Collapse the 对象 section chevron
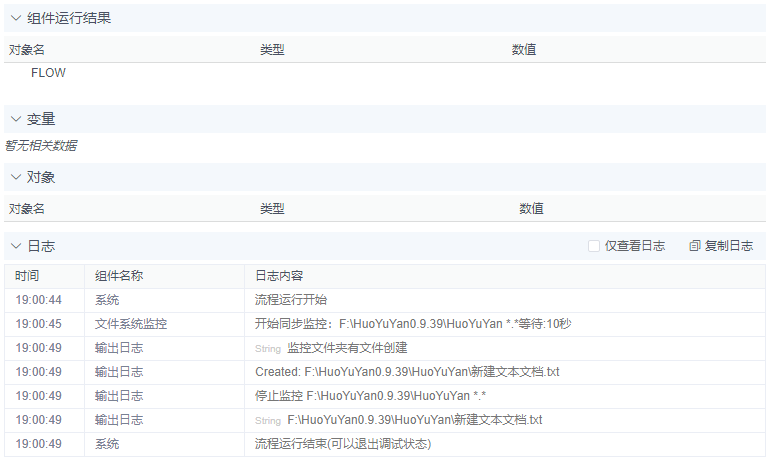The image size is (770, 461). coord(15,177)
